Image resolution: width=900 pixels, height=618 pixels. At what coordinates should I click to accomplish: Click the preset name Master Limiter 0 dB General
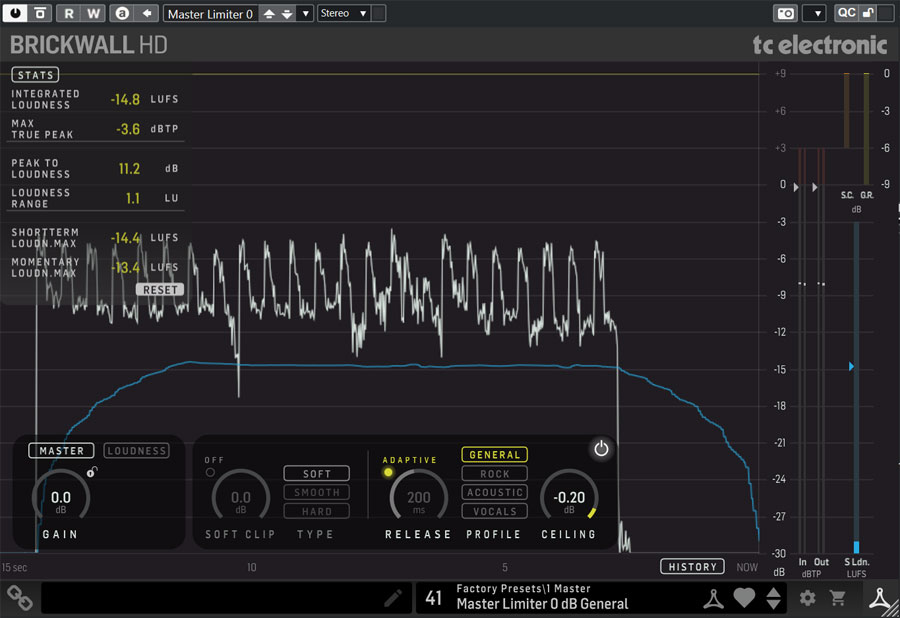coord(542,604)
